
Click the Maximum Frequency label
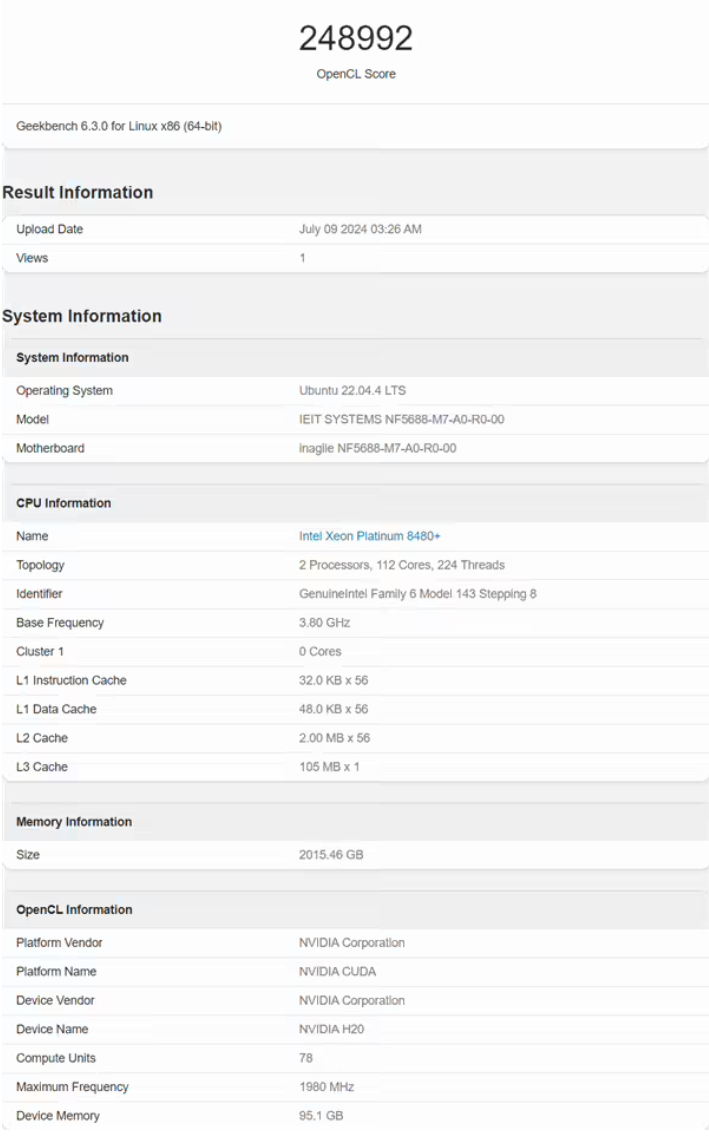click(x=72, y=1086)
